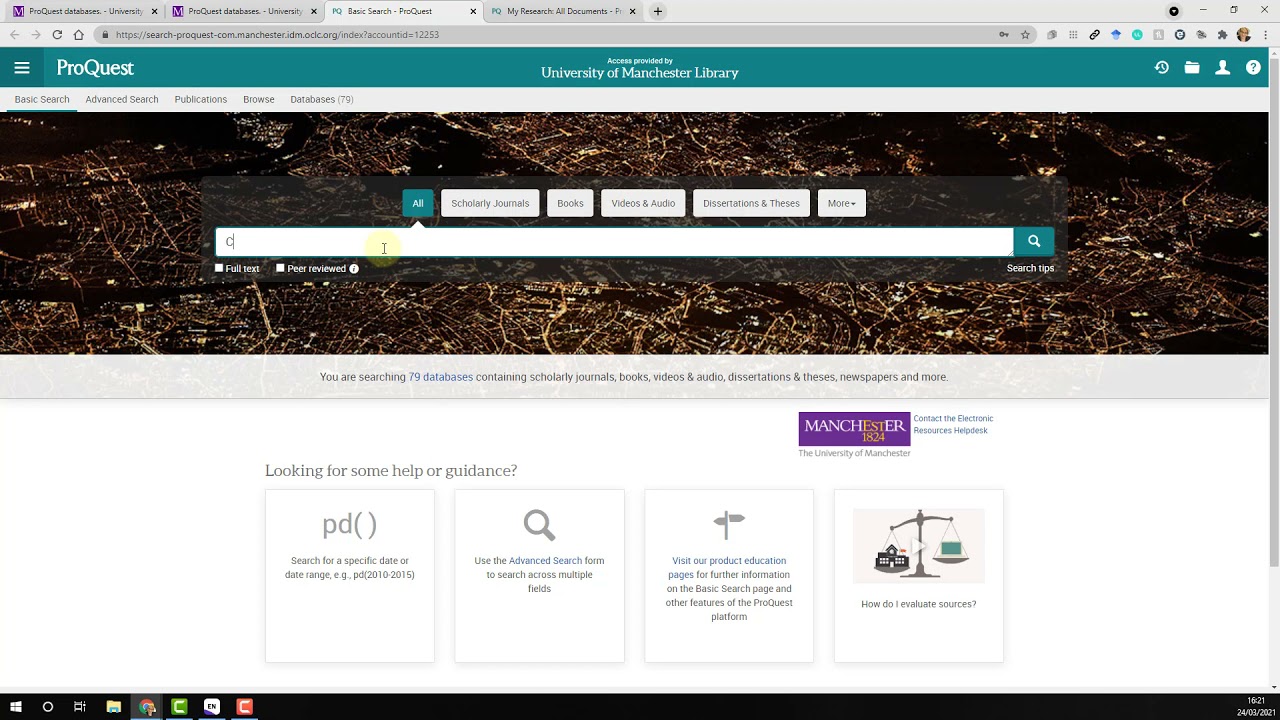Close the Basic Search - ProQuest tab
This screenshot has height=720, width=1280.
point(473,11)
